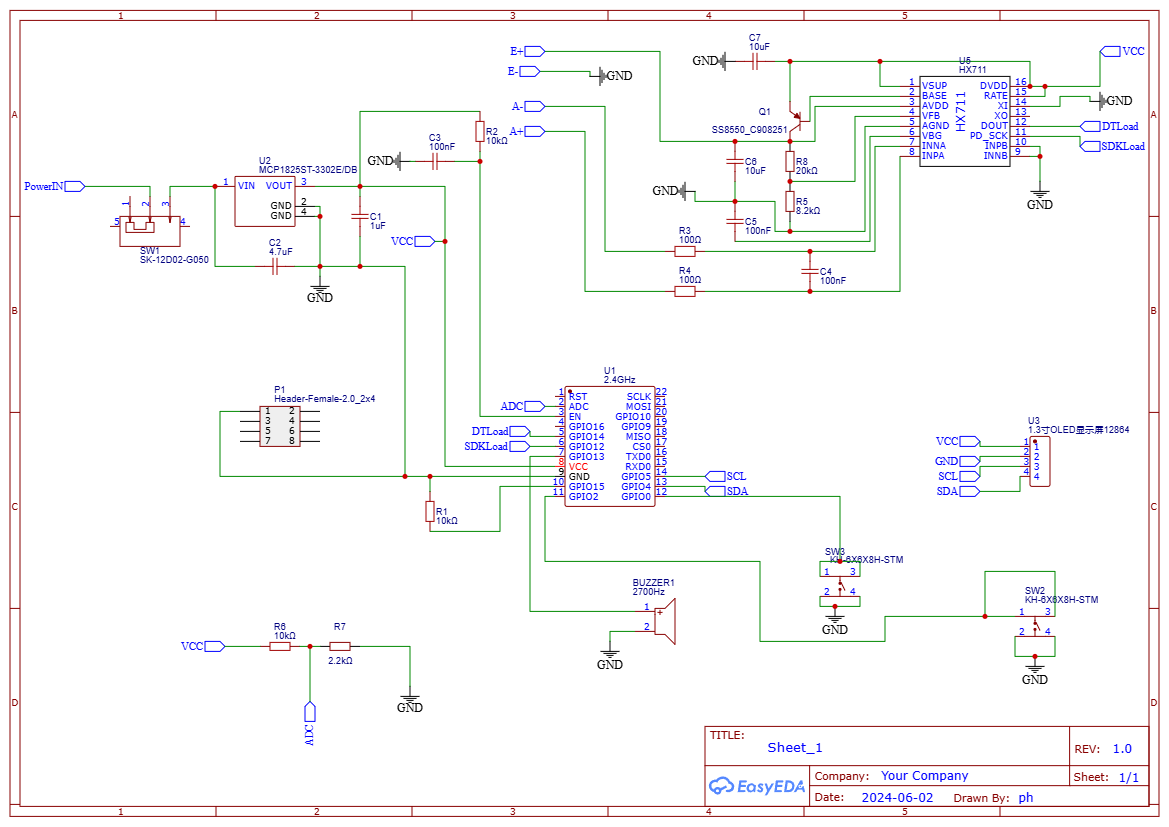Click the red 'VCC' pin label on U1
This screenshot has height=827, width=1169.
(578, 467)
